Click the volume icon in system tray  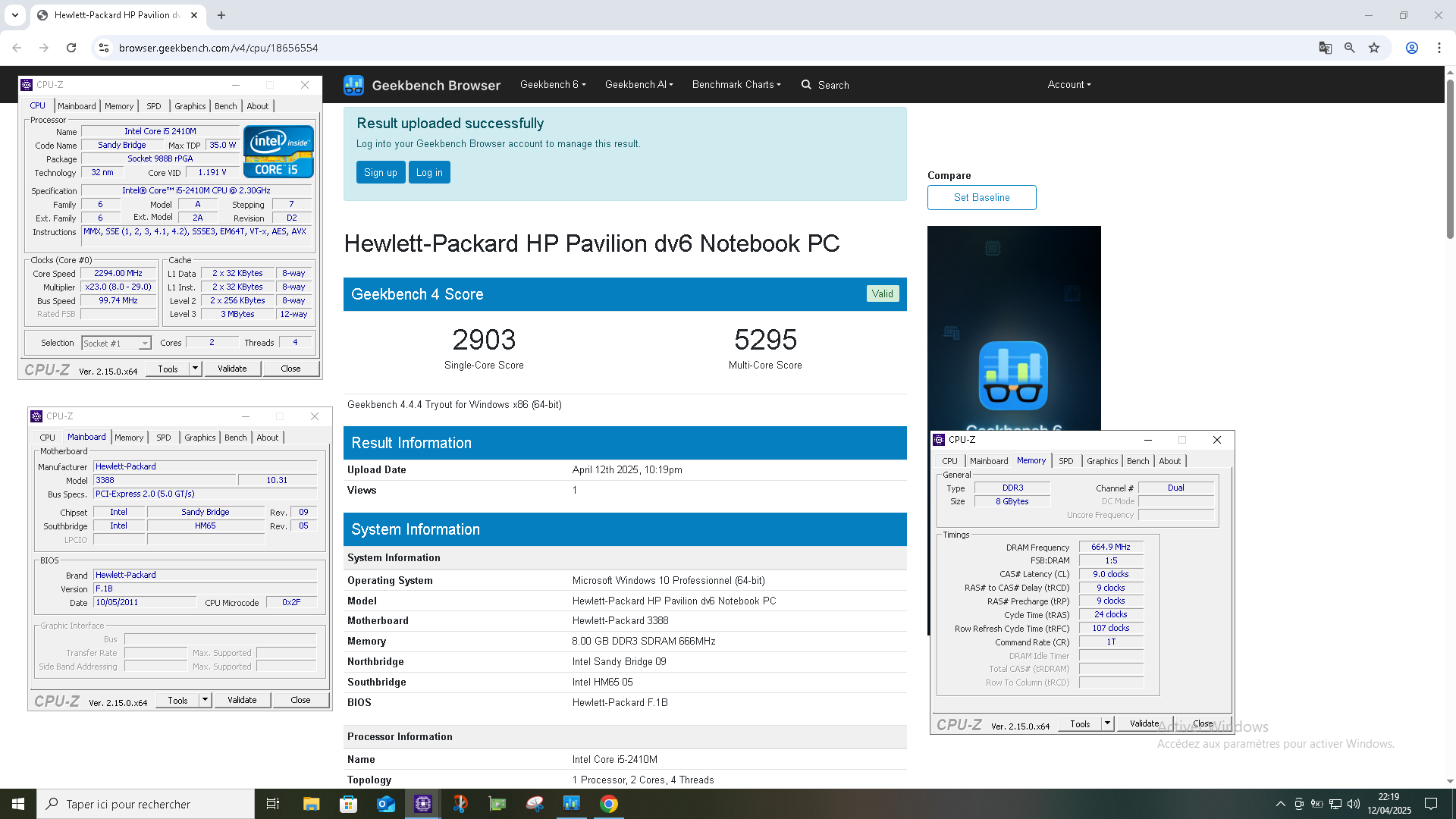coord(1354,804)
